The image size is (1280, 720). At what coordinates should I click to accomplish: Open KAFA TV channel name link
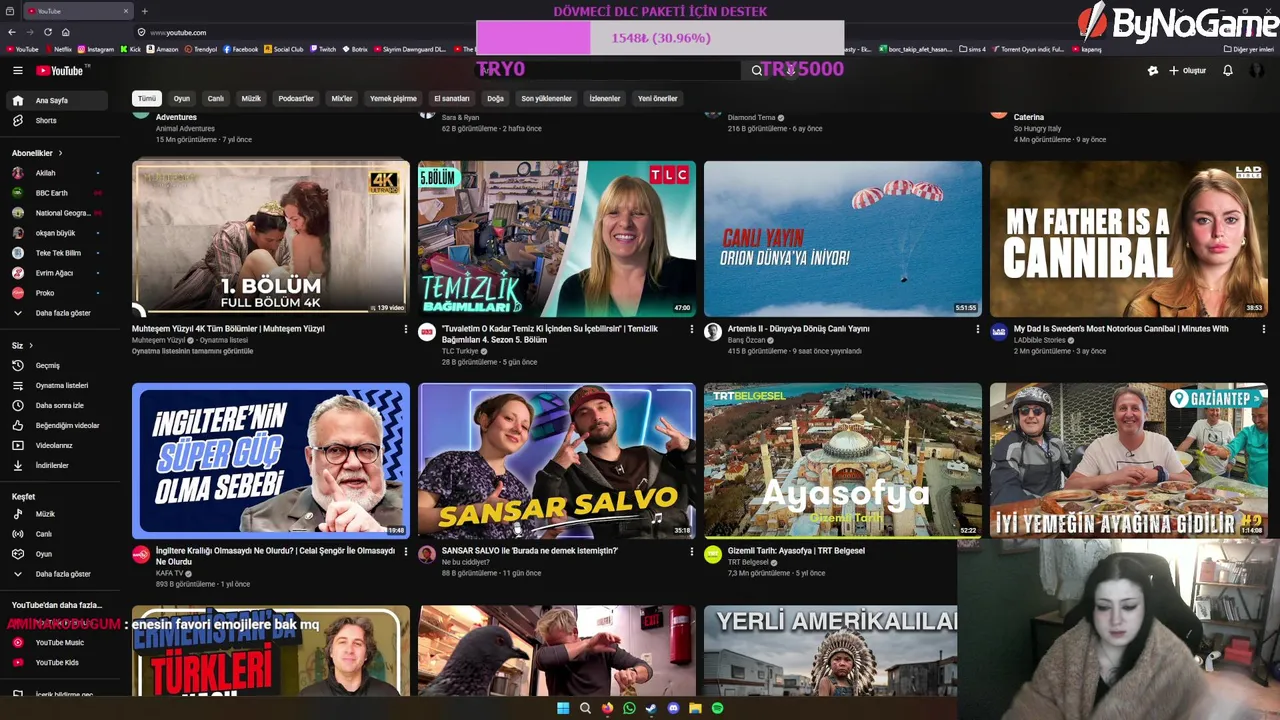coord(170,573)
